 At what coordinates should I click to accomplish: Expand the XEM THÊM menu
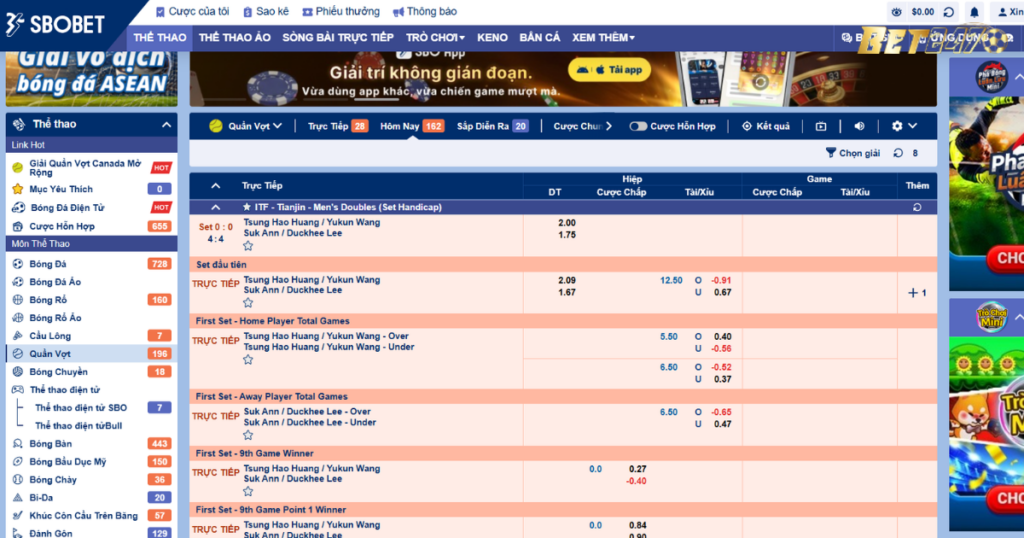point(603,37)
